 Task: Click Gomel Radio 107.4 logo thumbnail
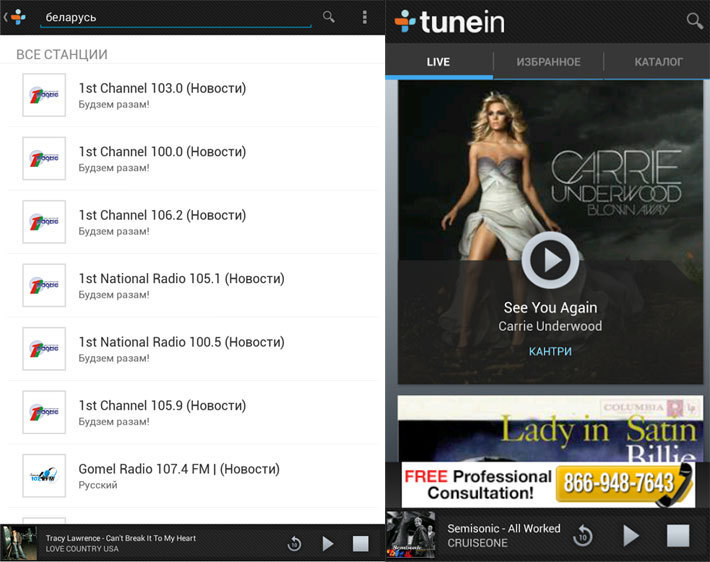point(44,476)
